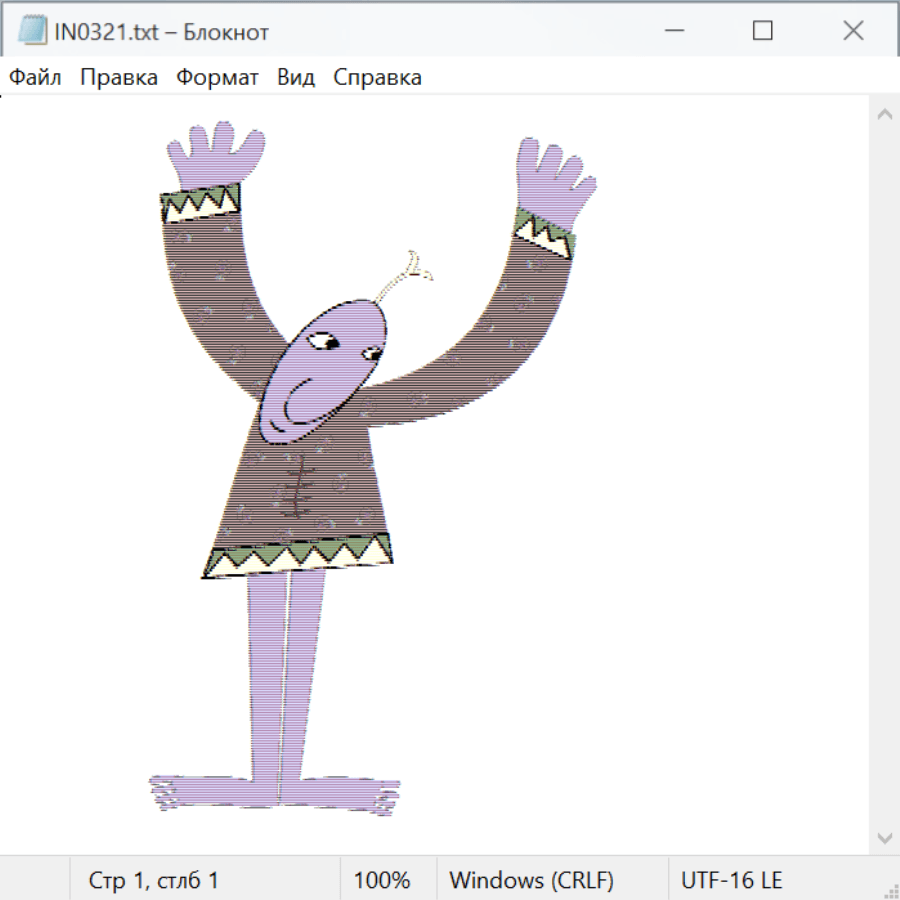Open the Вид menu

point(295,78)
